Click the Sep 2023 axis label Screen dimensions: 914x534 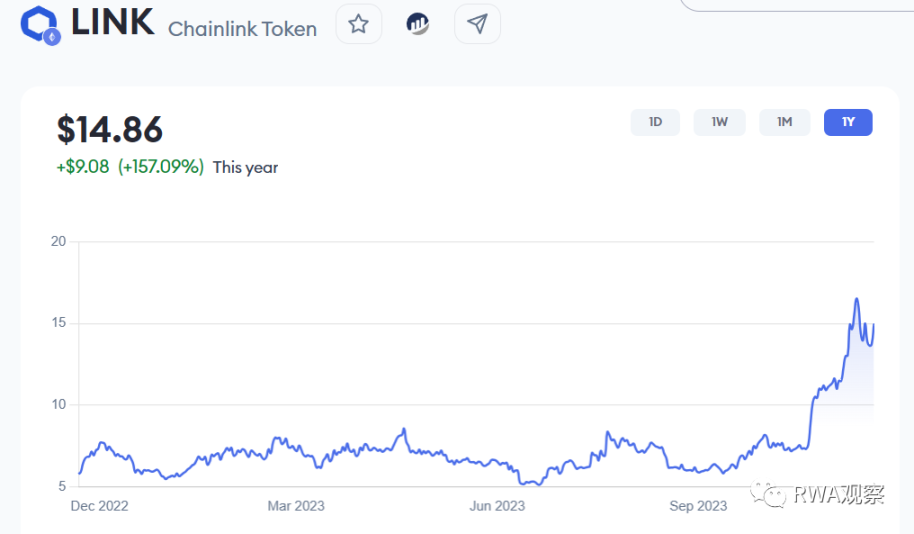click(698, 506)
